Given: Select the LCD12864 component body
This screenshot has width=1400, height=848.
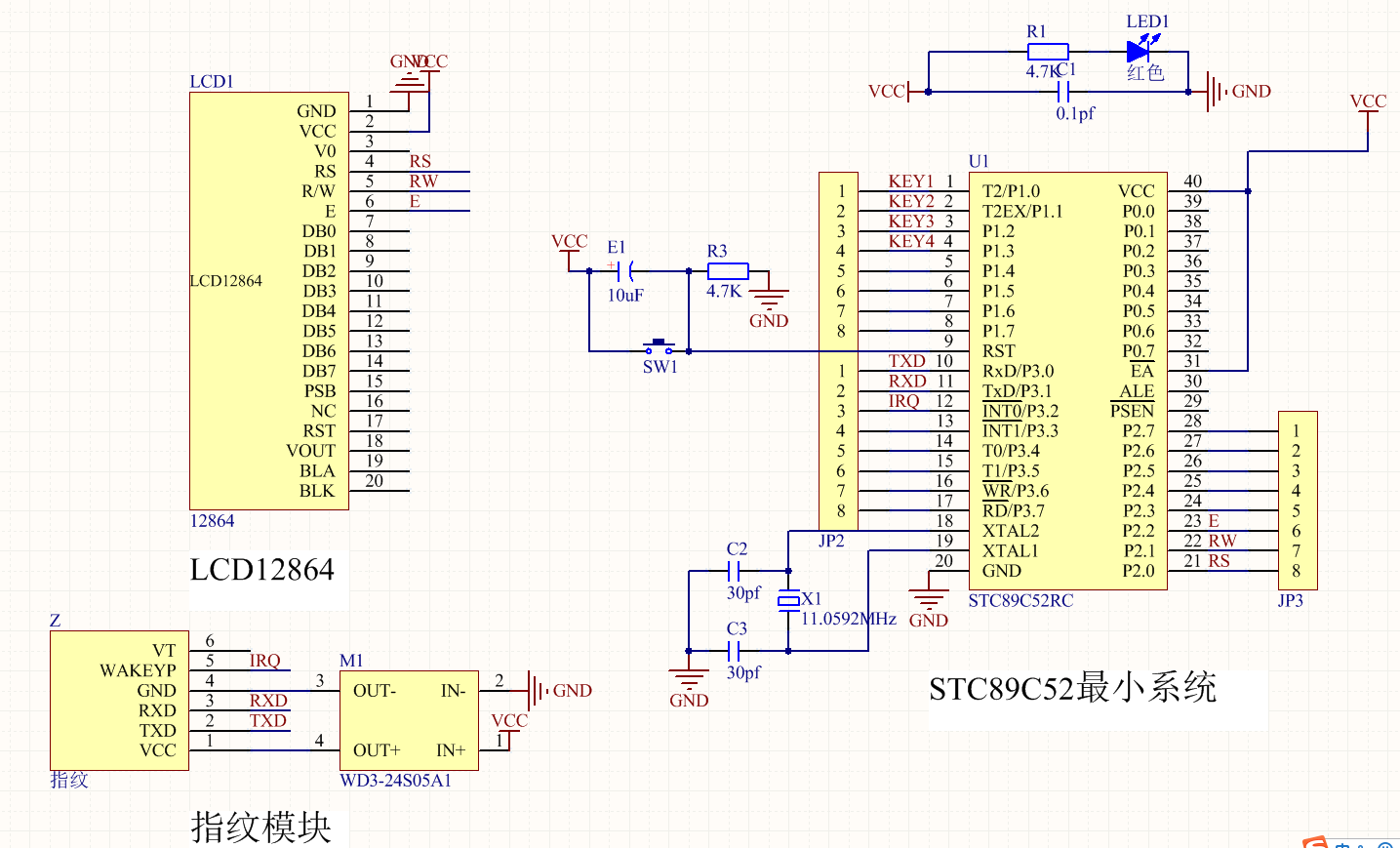Looking at the screenshot, I should coord(269,301).
